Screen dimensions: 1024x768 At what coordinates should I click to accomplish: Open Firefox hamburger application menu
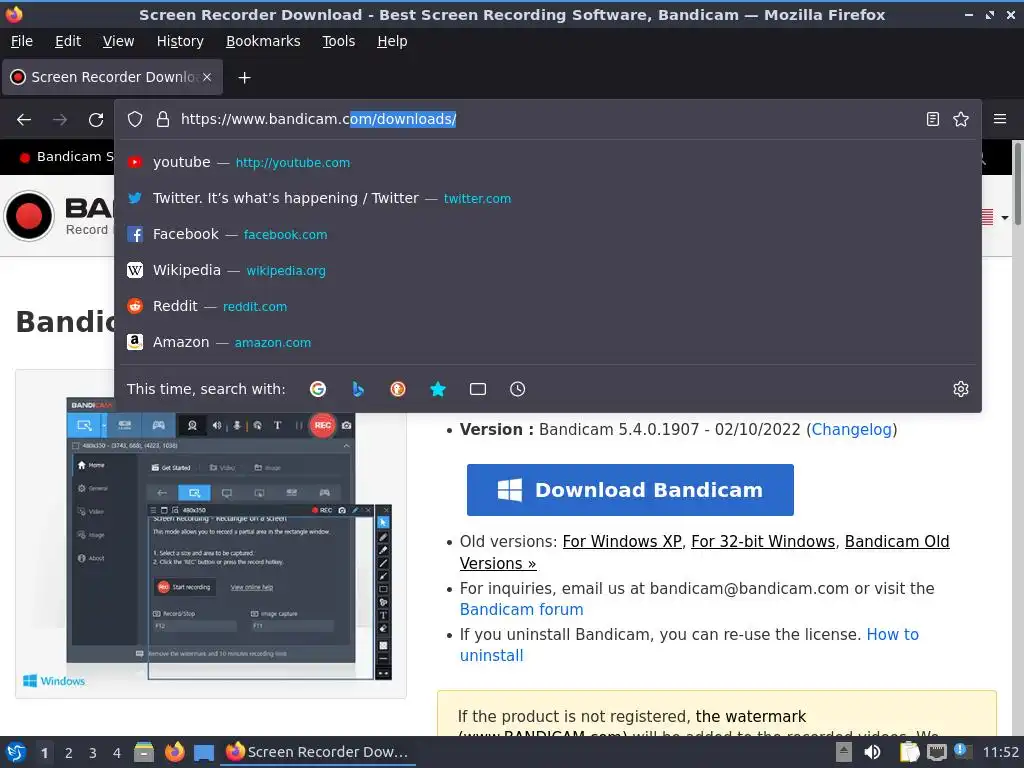[1000, 119]
